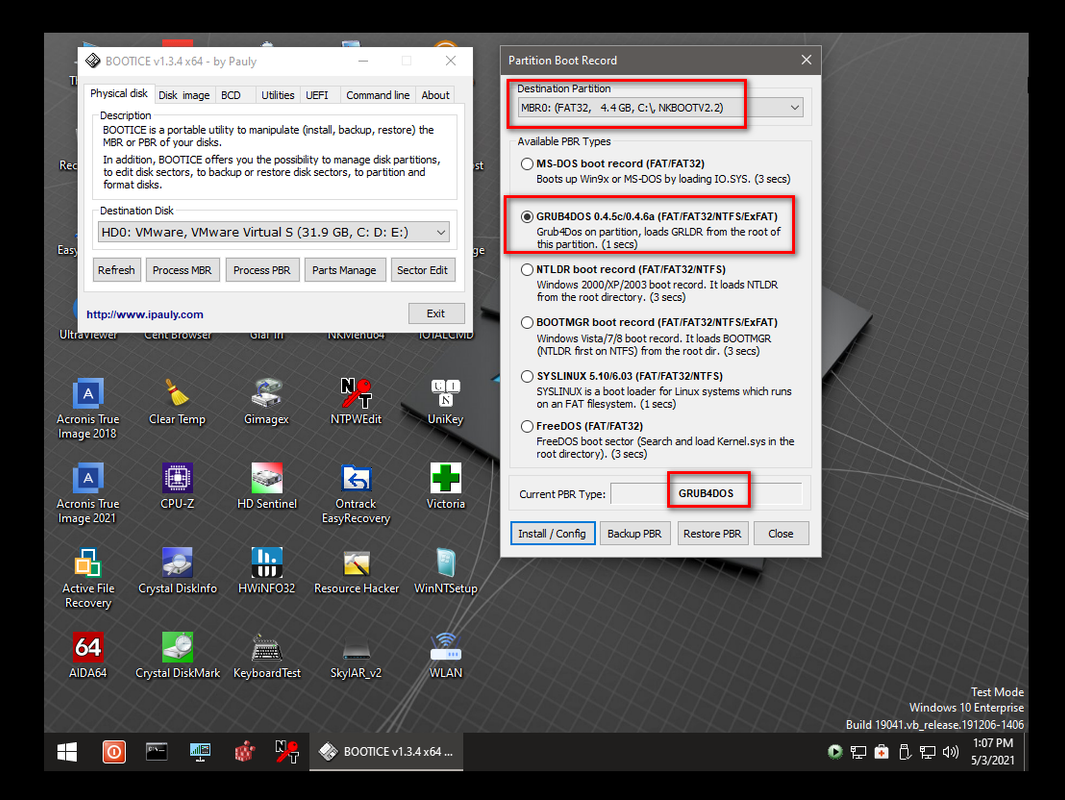Click the NTPWEdit icon in taskbar
This screenshot has width=1065, height=800.
(287, 752)
